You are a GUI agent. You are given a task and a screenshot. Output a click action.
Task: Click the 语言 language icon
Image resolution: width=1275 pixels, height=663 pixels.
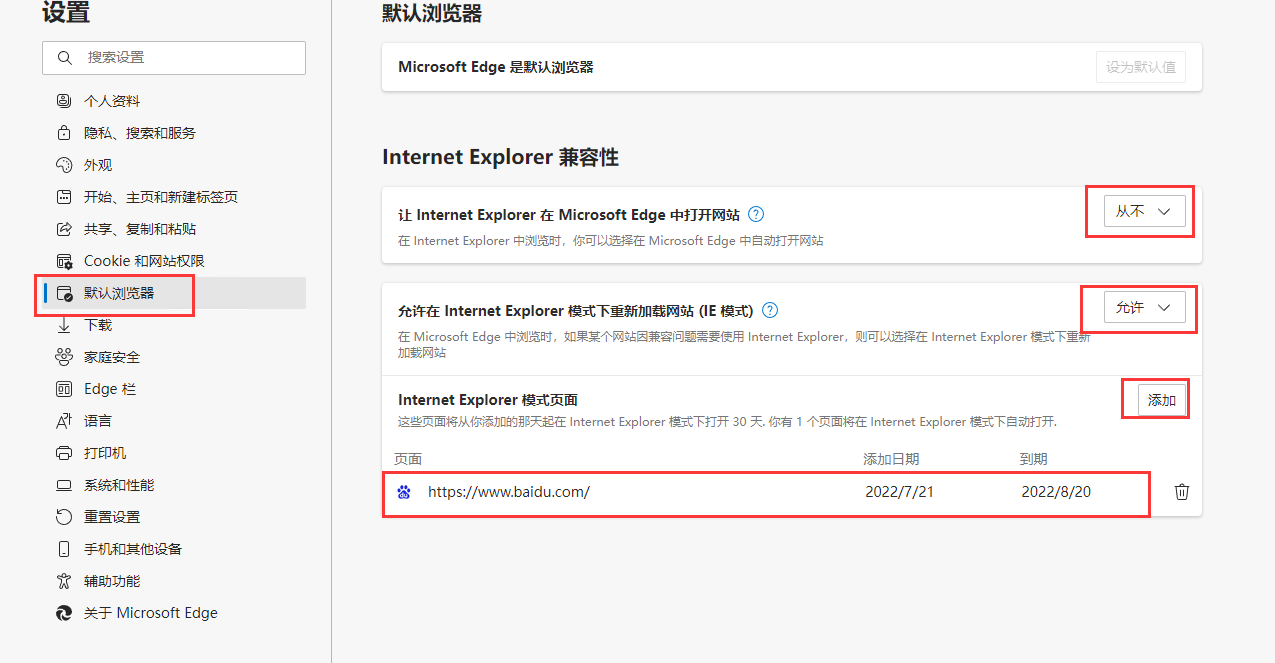coord(64,421)
